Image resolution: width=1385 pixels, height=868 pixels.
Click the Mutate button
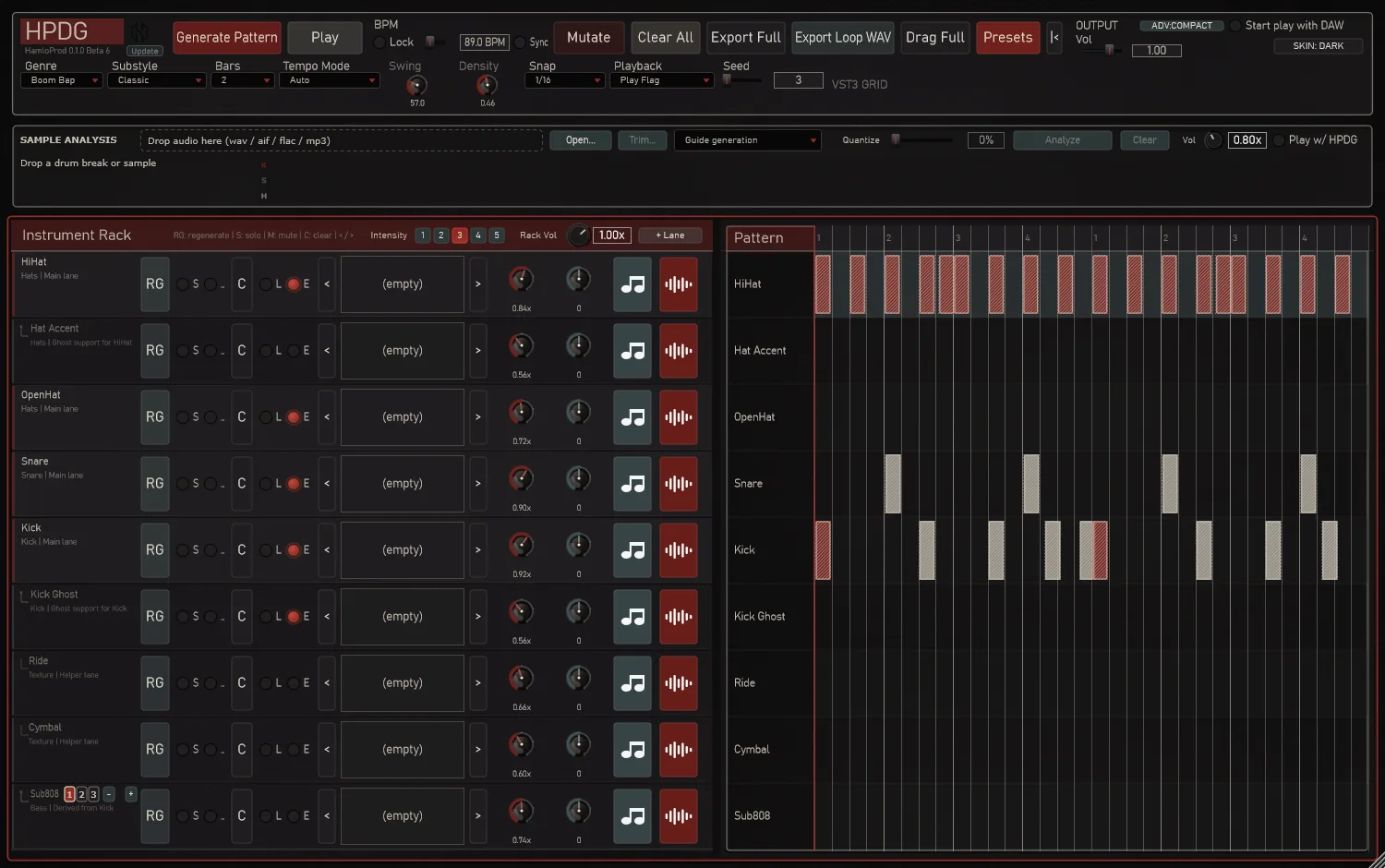pos(589,38)
